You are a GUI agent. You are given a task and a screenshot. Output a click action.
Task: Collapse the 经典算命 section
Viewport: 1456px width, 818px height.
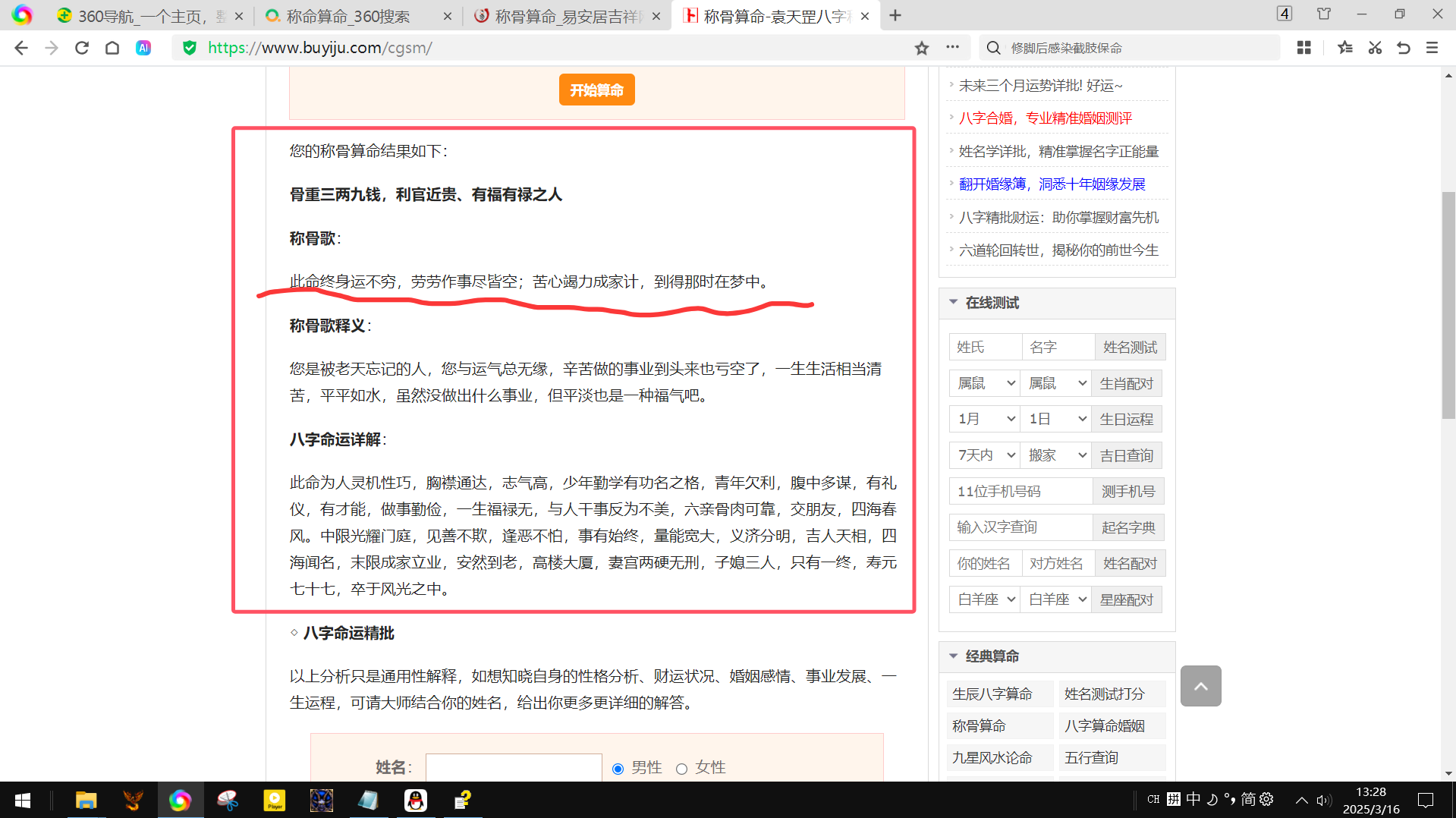954,656
